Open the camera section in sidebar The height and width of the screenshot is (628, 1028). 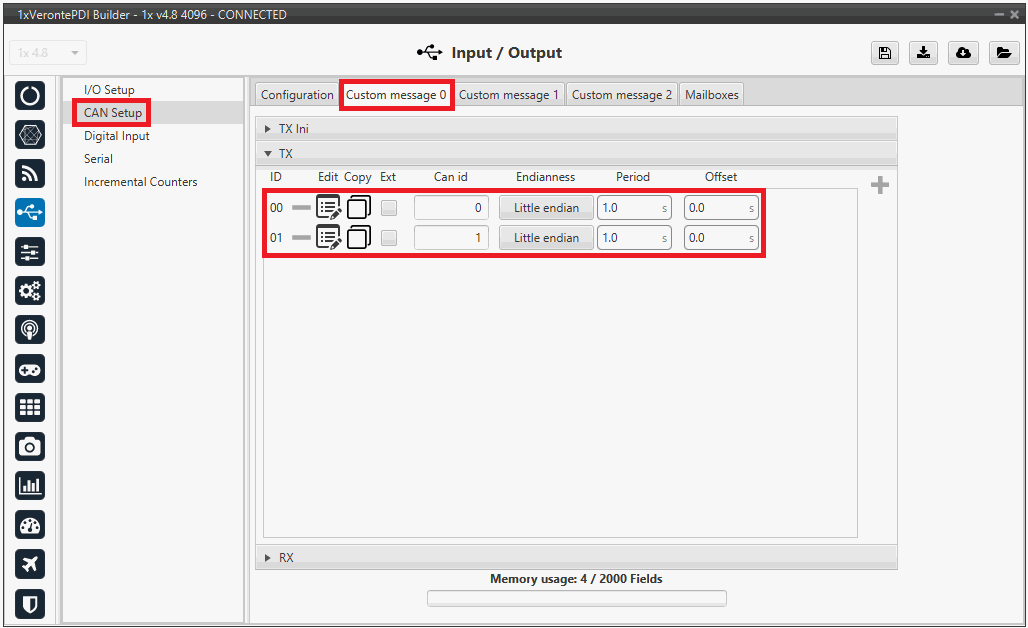pyautogui.click(x=30, y=446)
